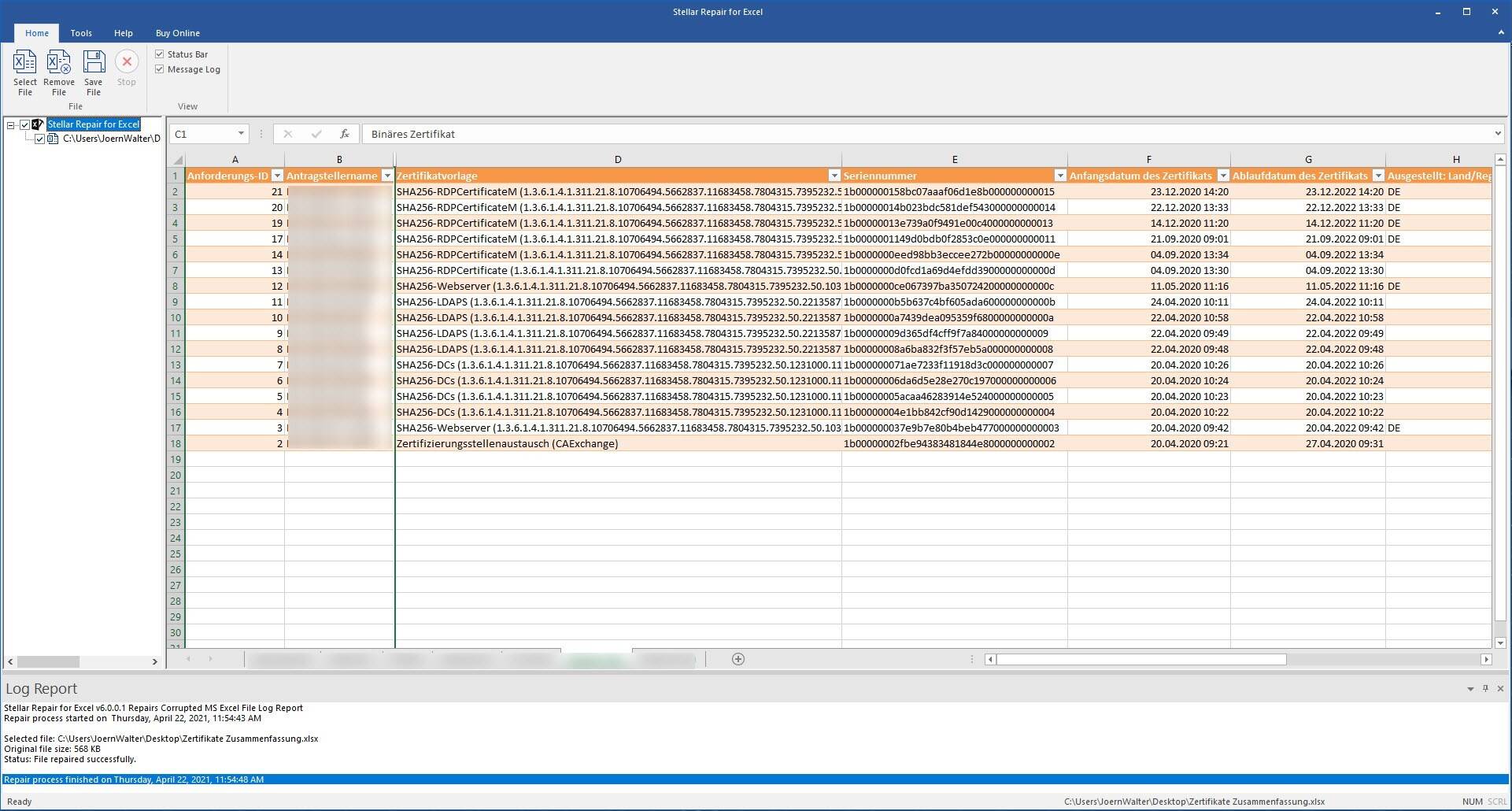
Task: Open the Seriennummer column filter dropdown
Action: 1059,176
